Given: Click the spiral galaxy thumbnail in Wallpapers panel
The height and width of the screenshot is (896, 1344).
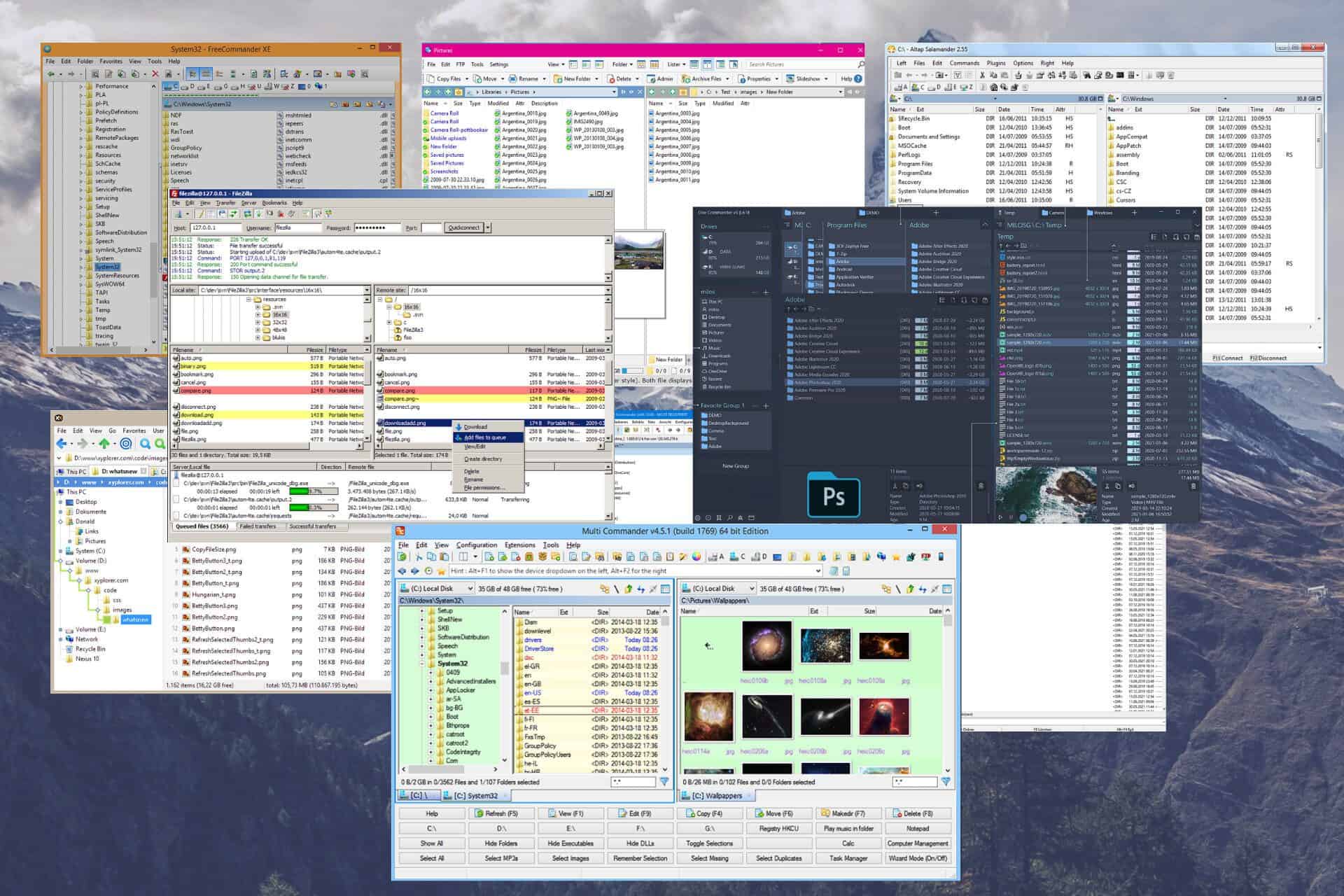Looking at the screenshot, I should 766,647.
